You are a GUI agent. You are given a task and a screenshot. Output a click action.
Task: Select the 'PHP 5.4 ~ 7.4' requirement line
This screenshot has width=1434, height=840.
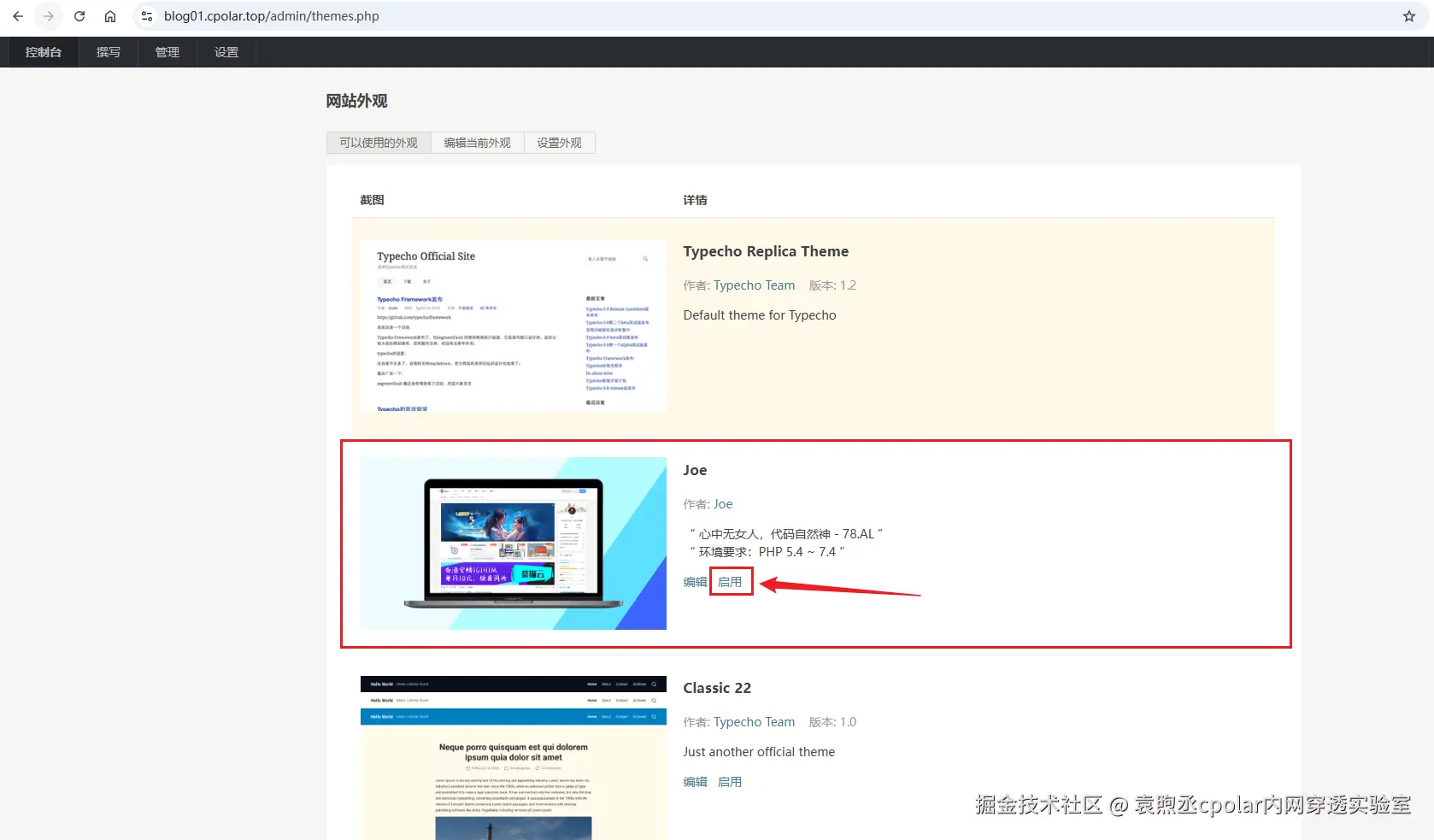(767, 552)
